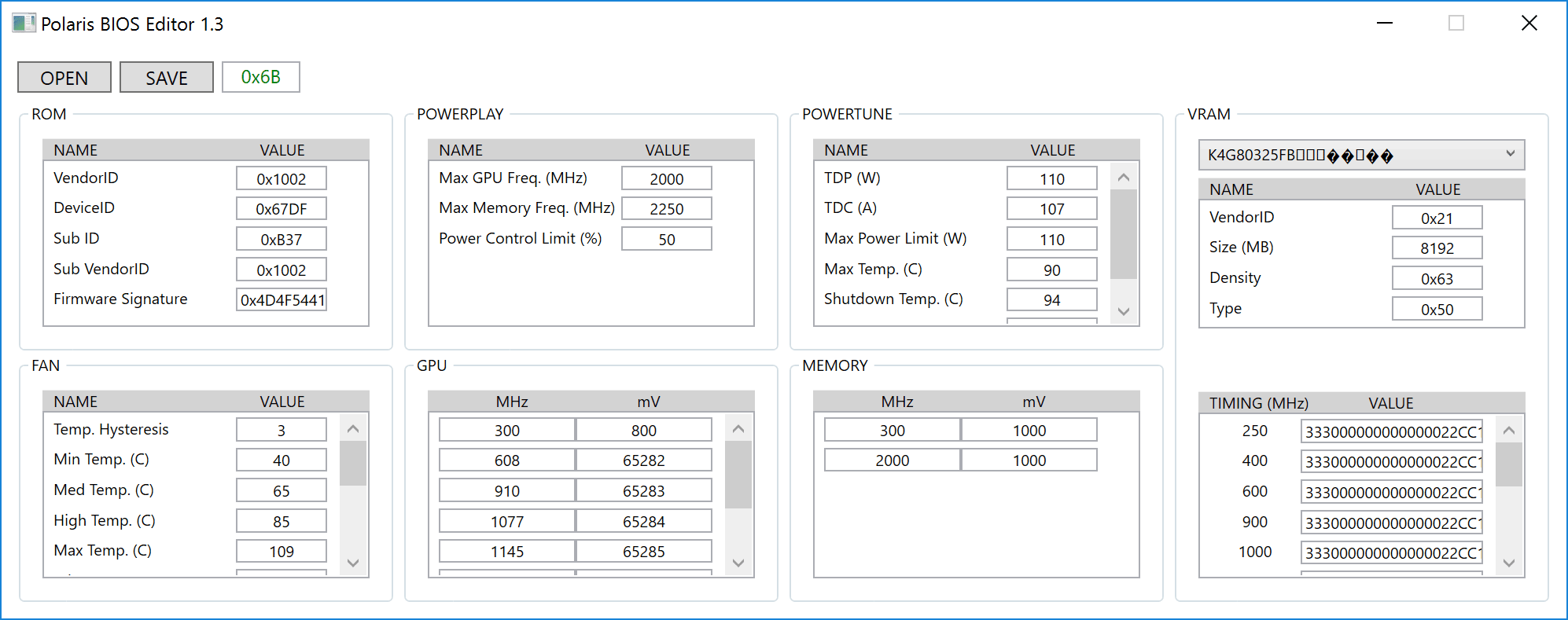This screenshot has width=1568, height=620.
Task: Click the FAN list scroll-down arrow
Action: click(x=353, y=563)
